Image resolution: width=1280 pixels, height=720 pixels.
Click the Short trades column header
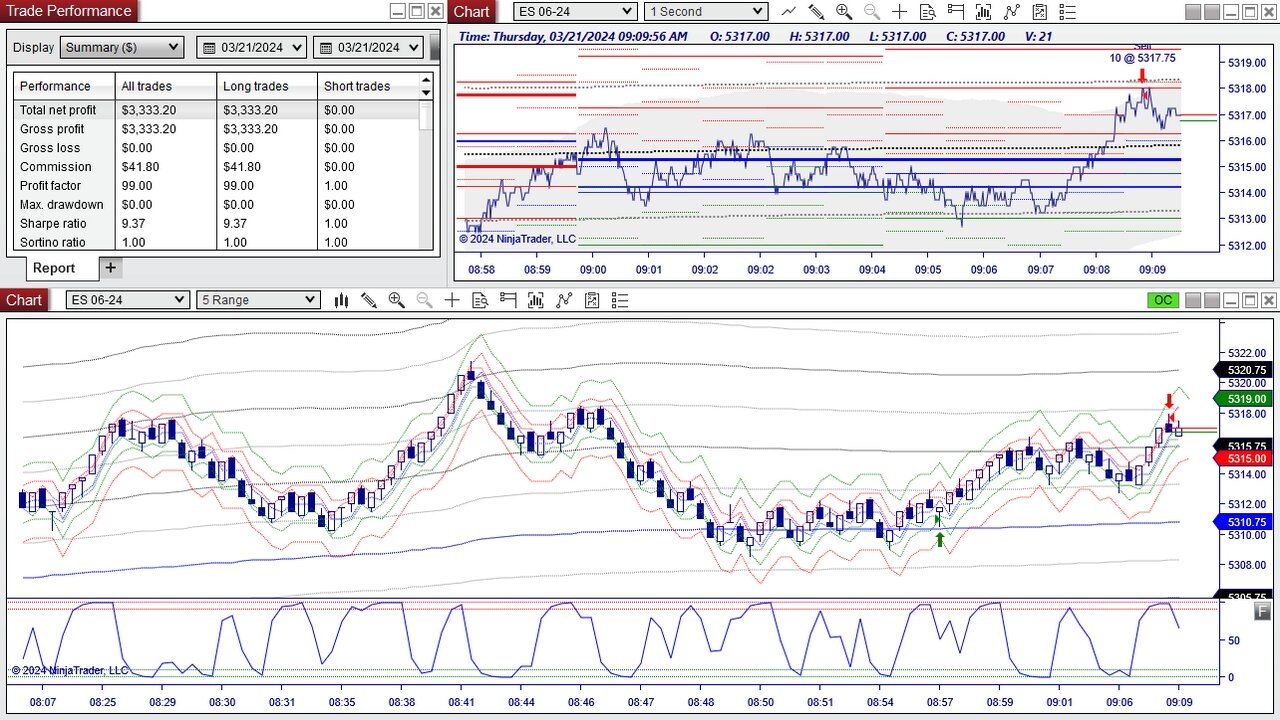368,86
